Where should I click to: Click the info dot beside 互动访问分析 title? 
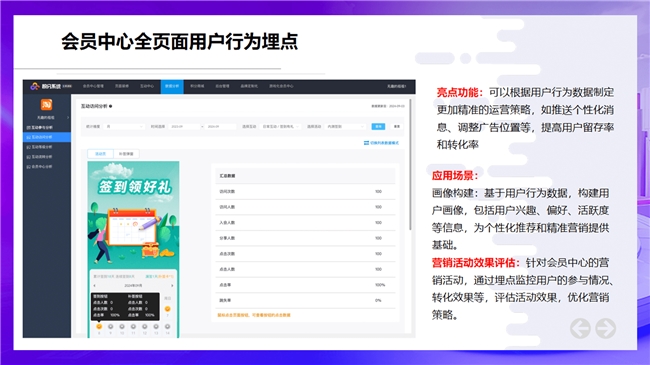pos(111,106)
